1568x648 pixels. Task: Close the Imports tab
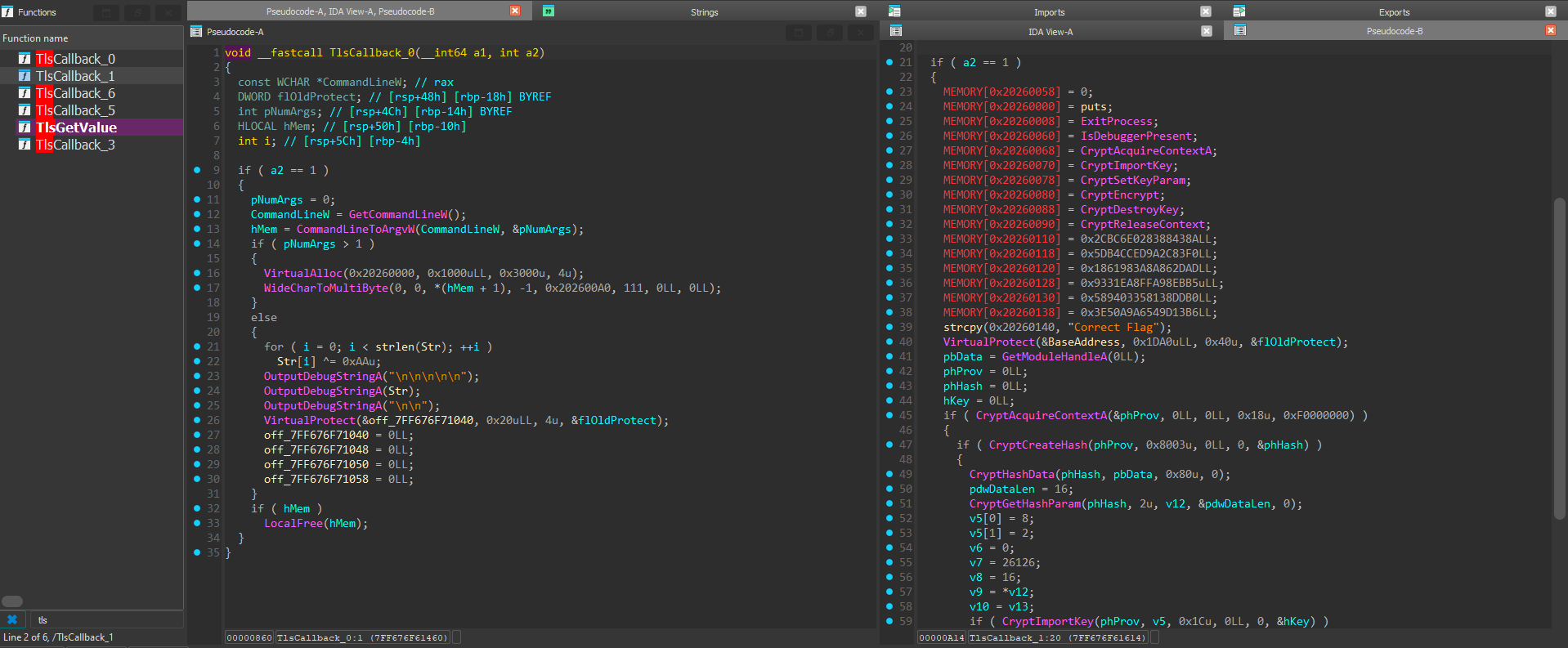point(1206,11)
